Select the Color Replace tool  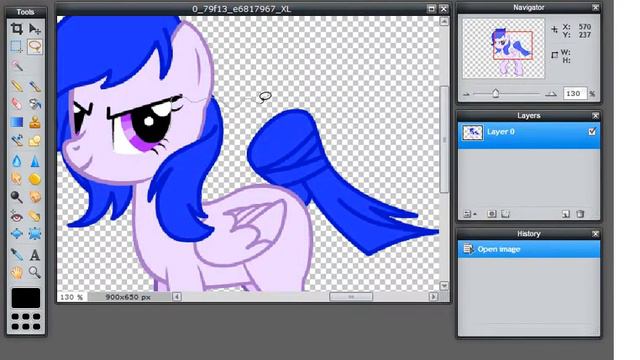click(17, 140)
